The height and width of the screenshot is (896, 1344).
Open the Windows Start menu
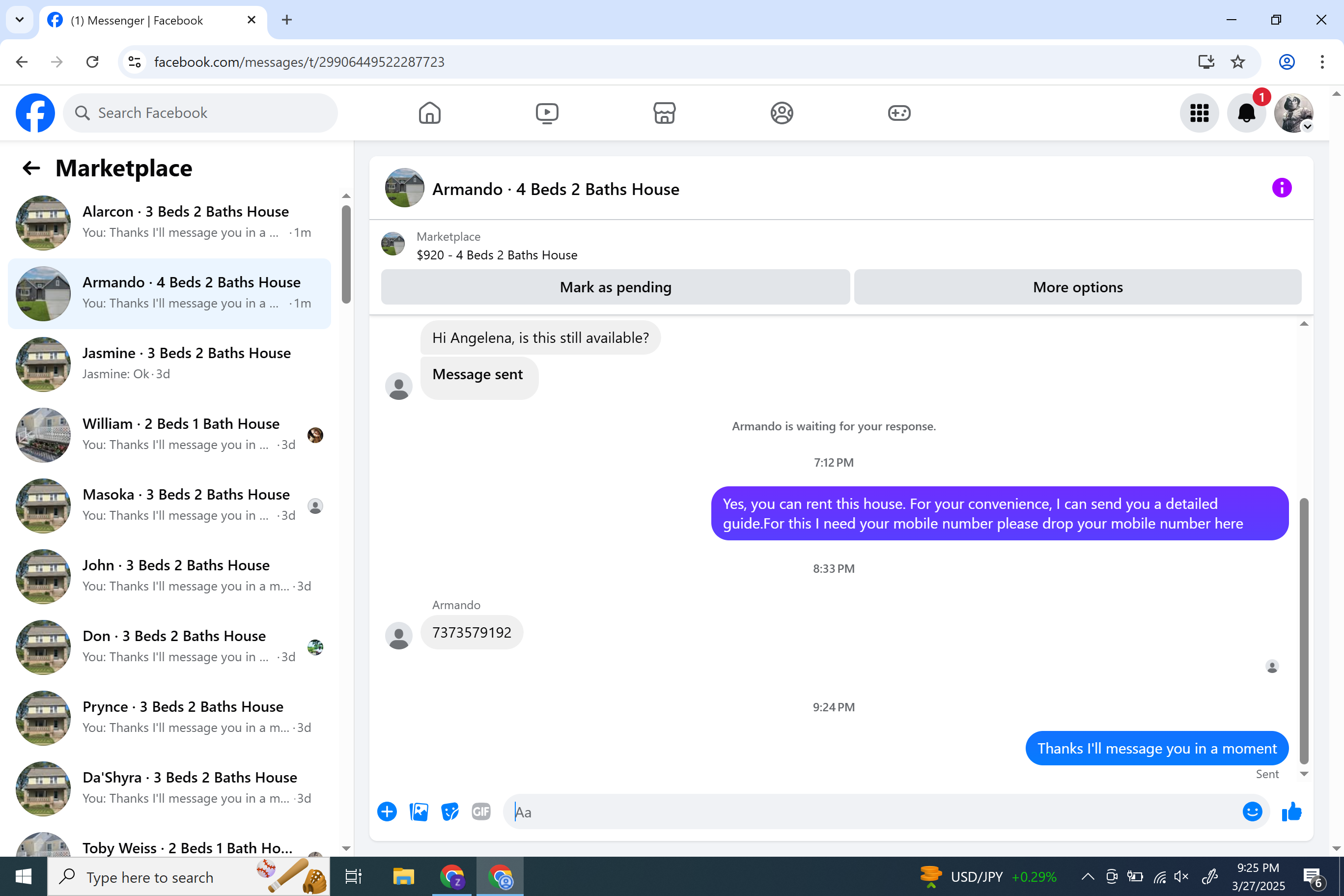[x=24, y=876]
